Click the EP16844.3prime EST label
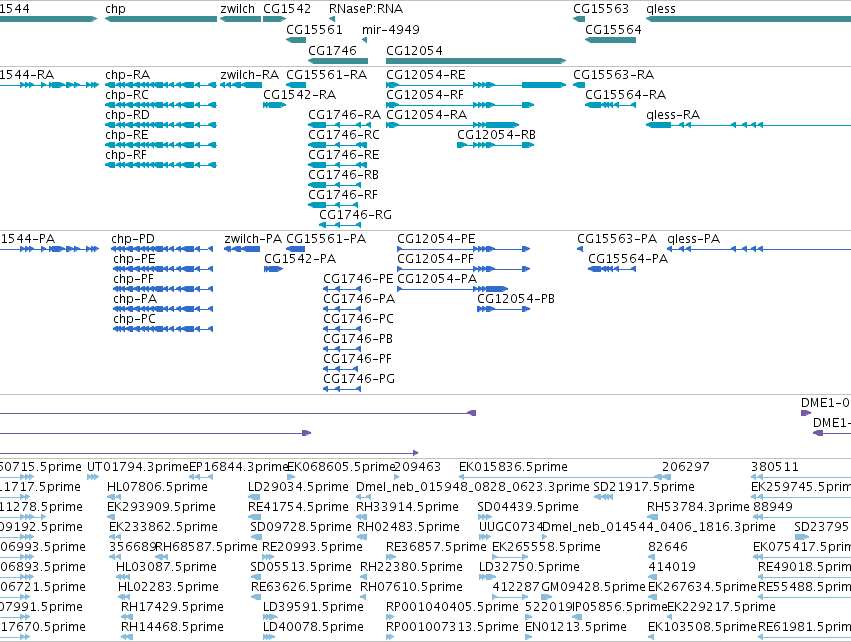 238,467
